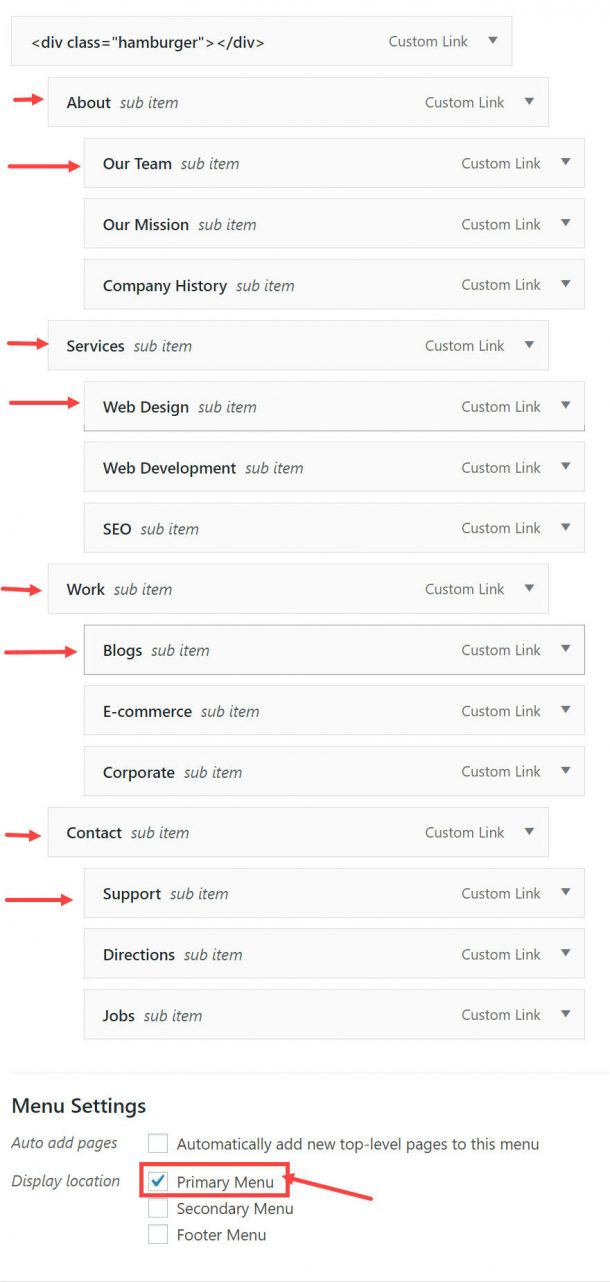Expand the Blogs sub item

pyautogui.click(x=566, y=650)
